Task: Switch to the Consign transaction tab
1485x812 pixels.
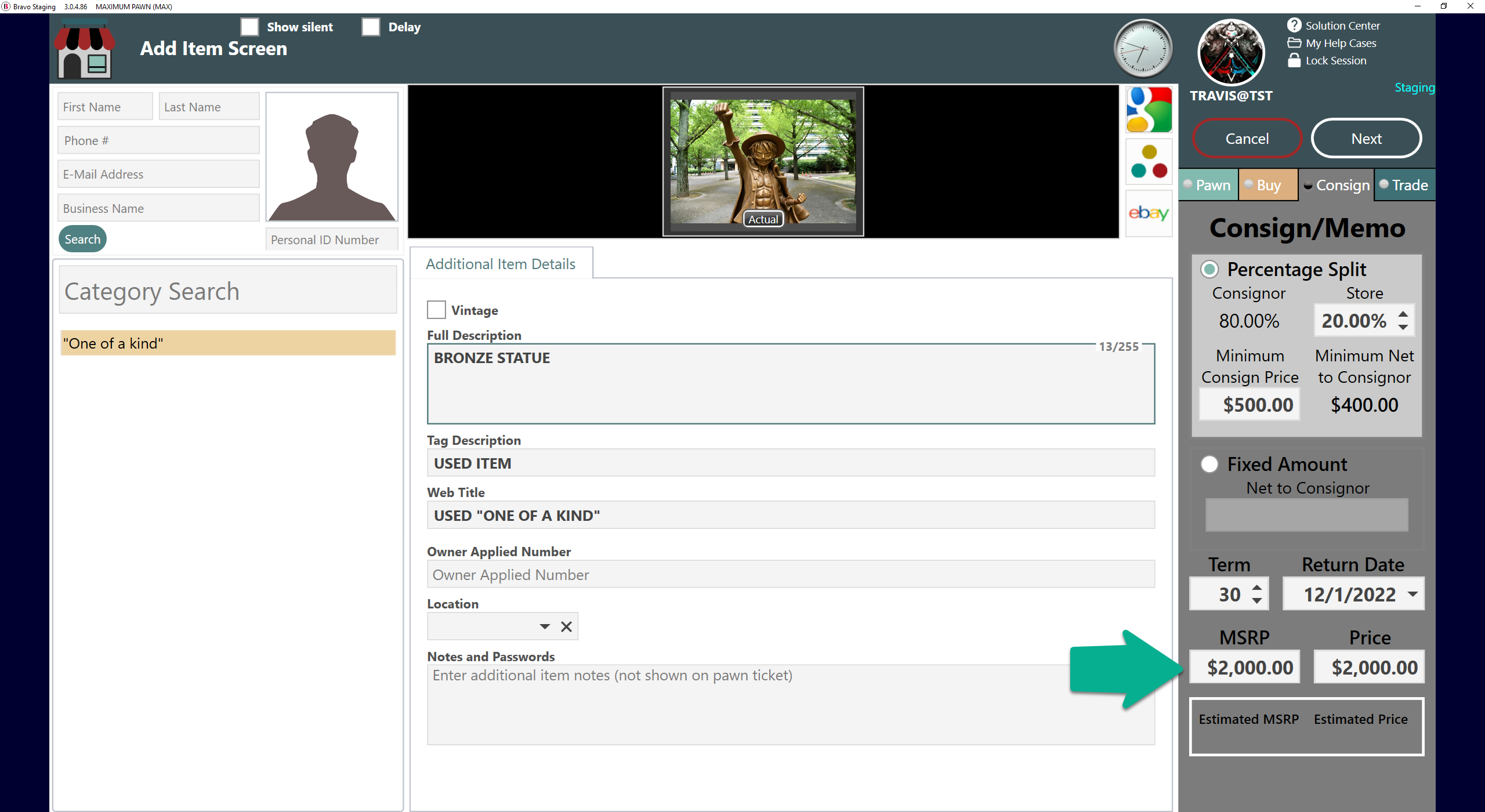Action: coord(1336,185)
